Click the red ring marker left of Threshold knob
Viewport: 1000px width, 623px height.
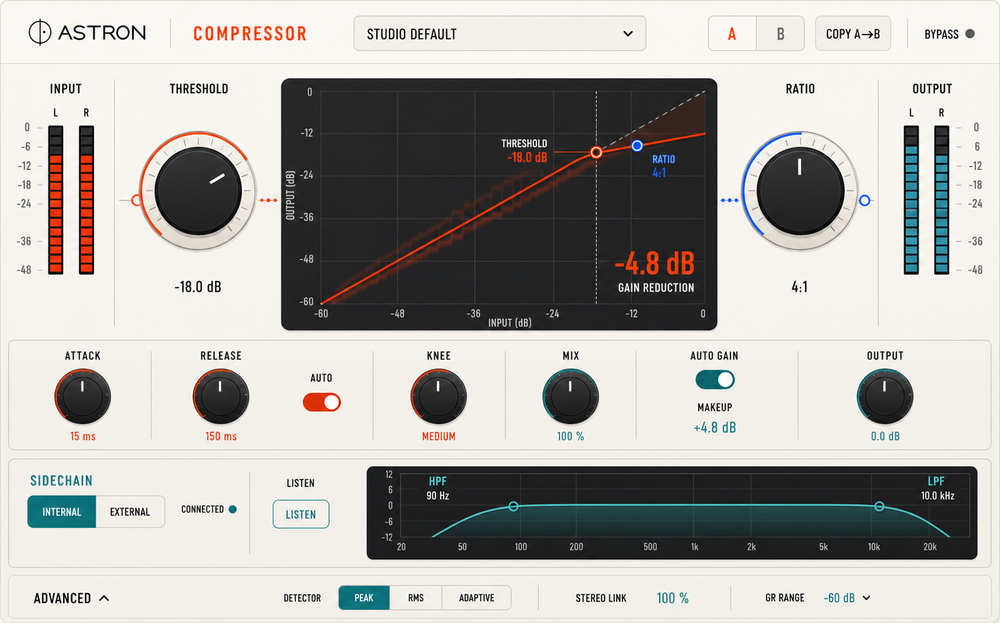click(x=136, y=200)
